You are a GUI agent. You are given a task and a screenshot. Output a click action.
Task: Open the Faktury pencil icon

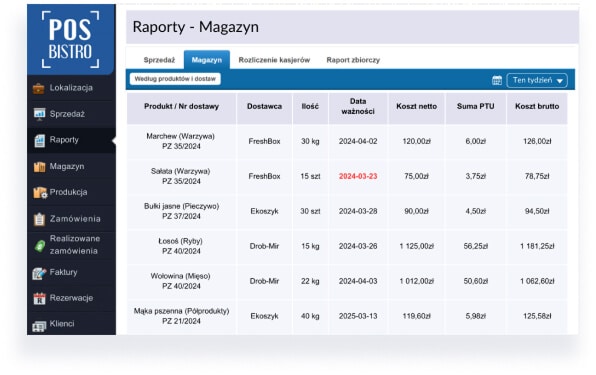tap(39, 273)
